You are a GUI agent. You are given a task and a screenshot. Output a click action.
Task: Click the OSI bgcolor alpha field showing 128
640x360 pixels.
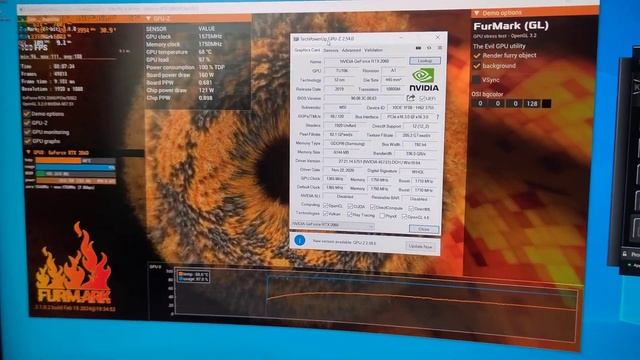point(532,104)
